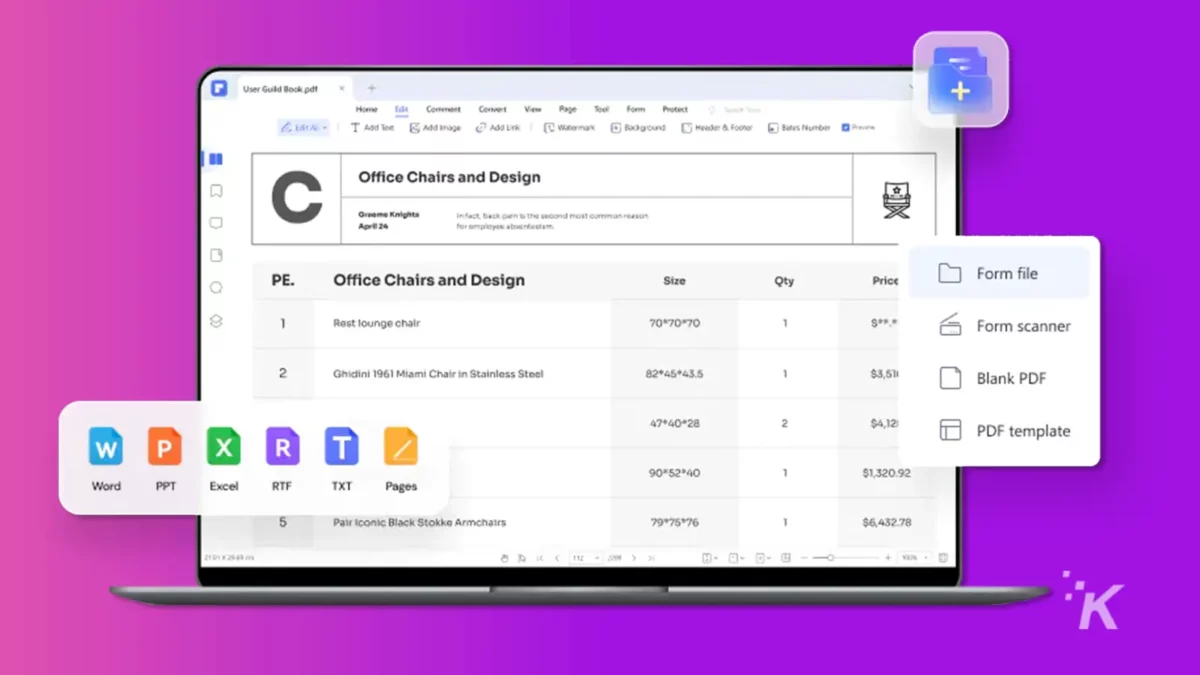Select the selection cursor tool in status bar
Image resolution: width=1200 pixels, height=675 pixels.
coord(521,558)
